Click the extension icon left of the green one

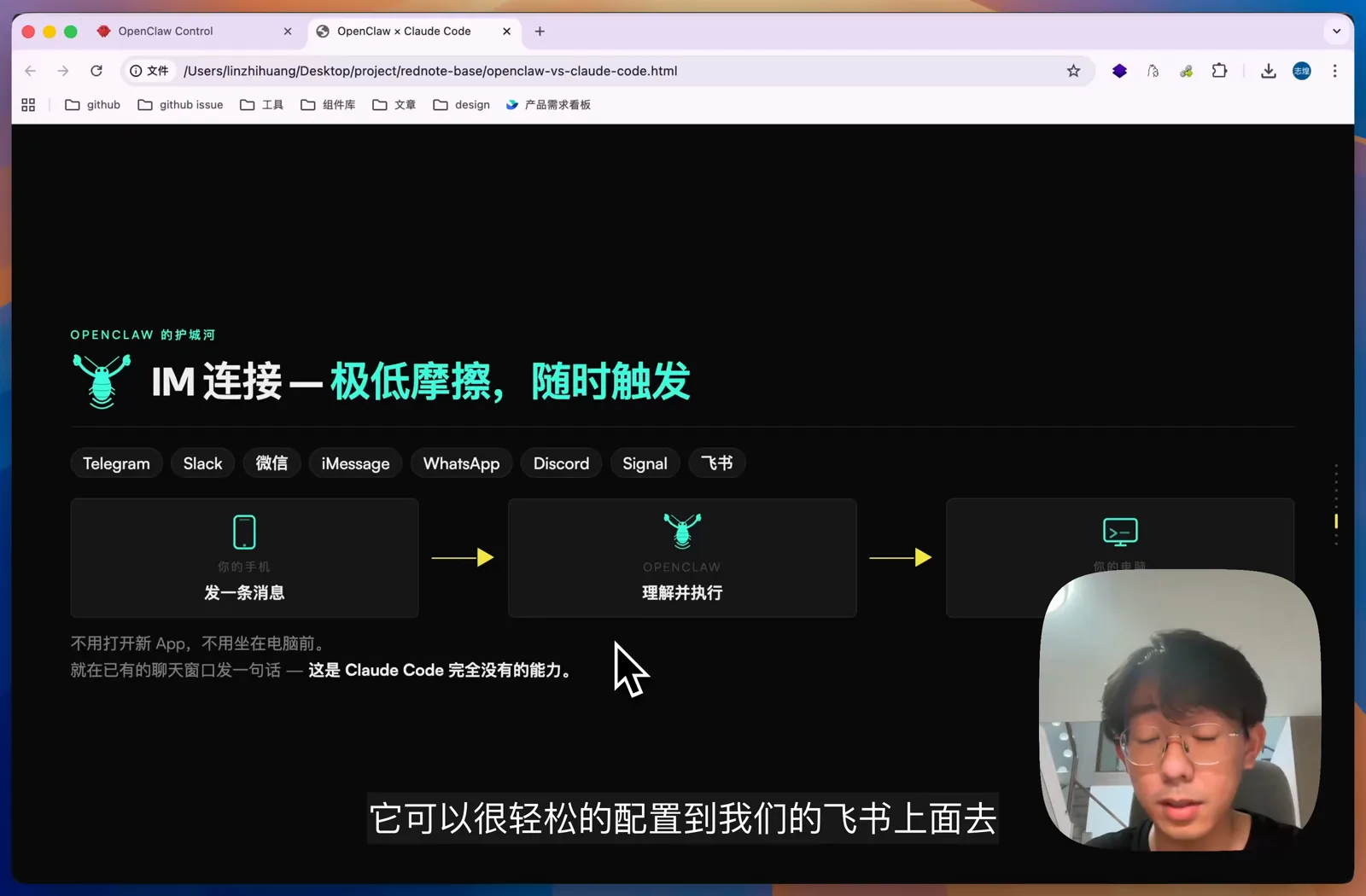pyautogui.click(x=1153, y=71)
